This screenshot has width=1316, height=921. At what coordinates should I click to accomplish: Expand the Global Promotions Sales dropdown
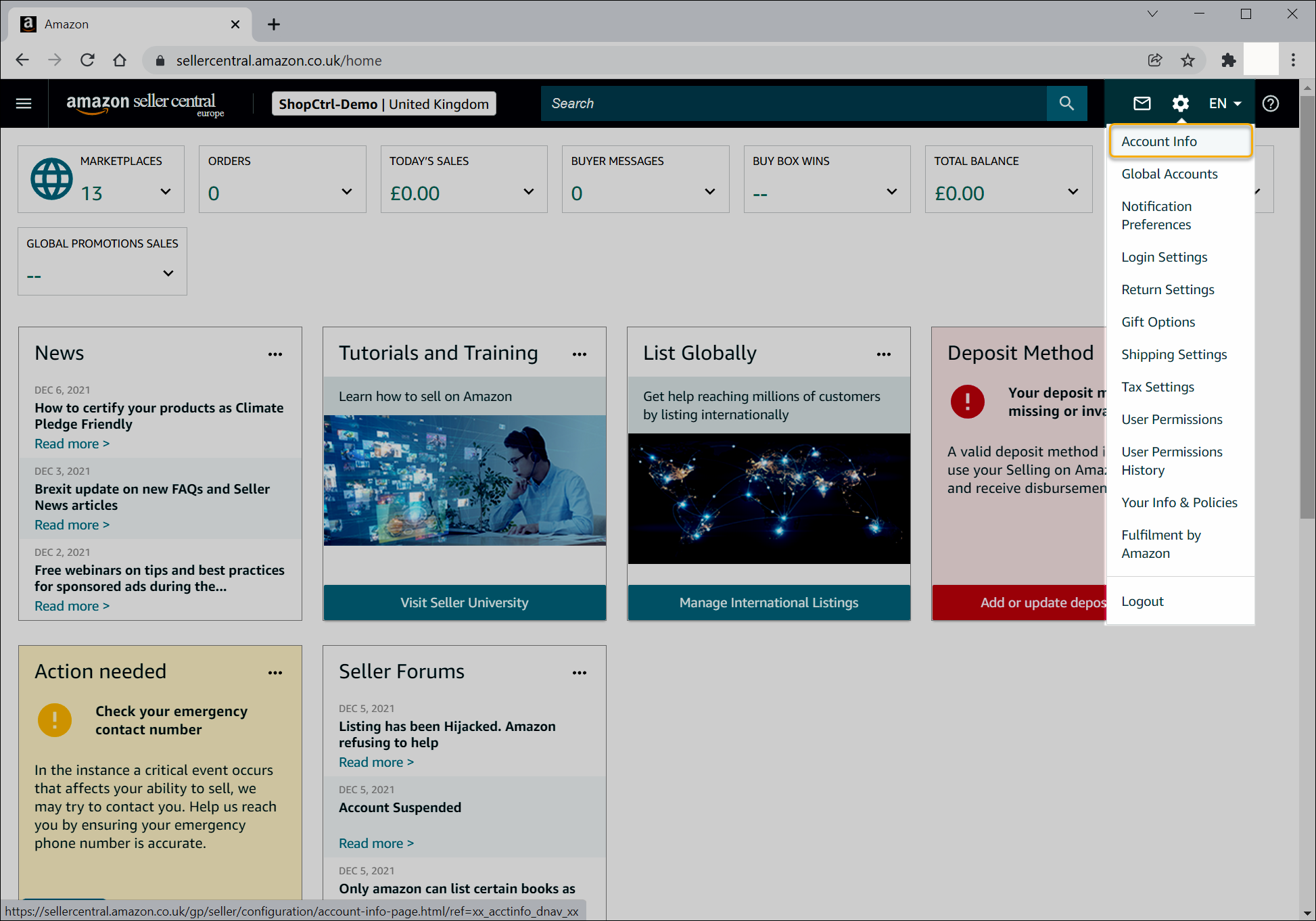click(168, 273)
